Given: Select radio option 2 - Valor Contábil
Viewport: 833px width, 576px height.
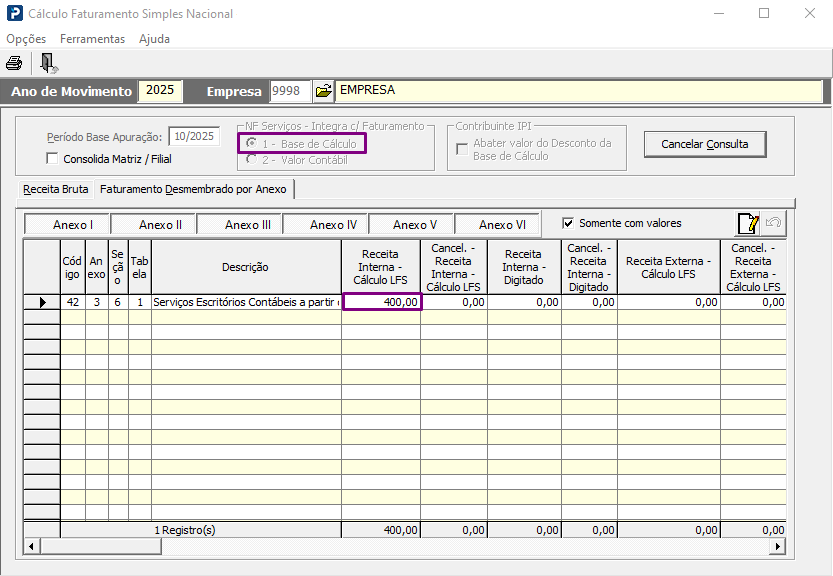Looking at the screenshot, I should (251, 160).
